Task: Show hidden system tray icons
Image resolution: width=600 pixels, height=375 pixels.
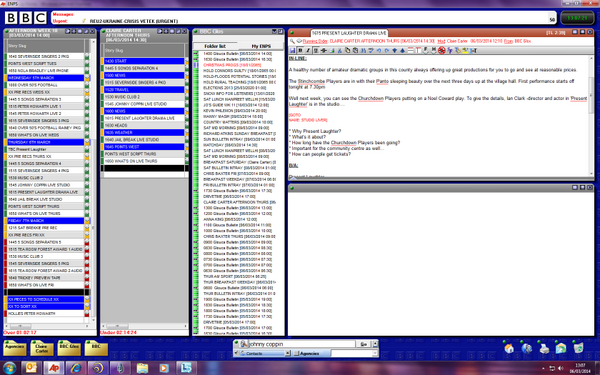Action: 544,368
